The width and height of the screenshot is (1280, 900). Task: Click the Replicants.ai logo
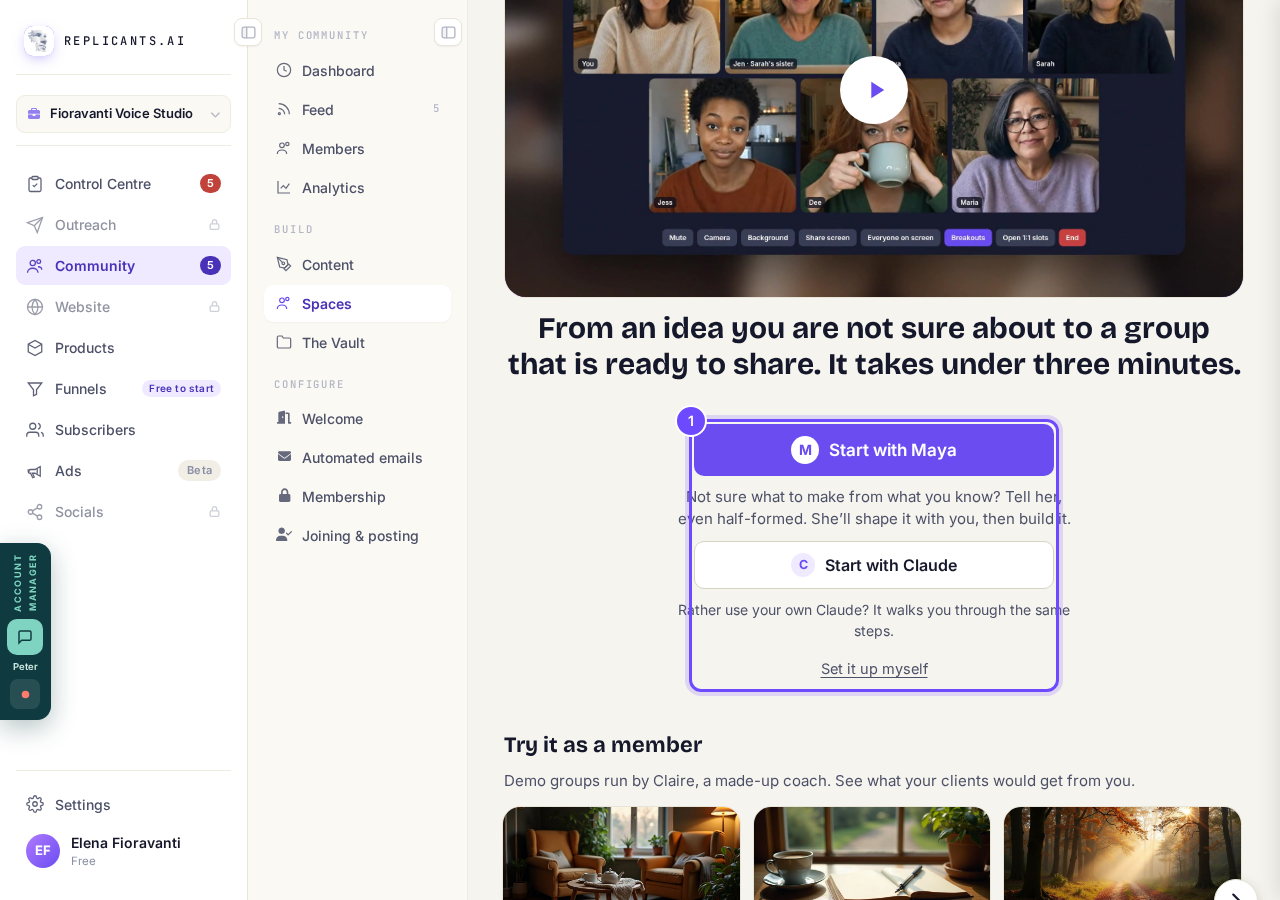pyautogui.click(x=105, y=41)
